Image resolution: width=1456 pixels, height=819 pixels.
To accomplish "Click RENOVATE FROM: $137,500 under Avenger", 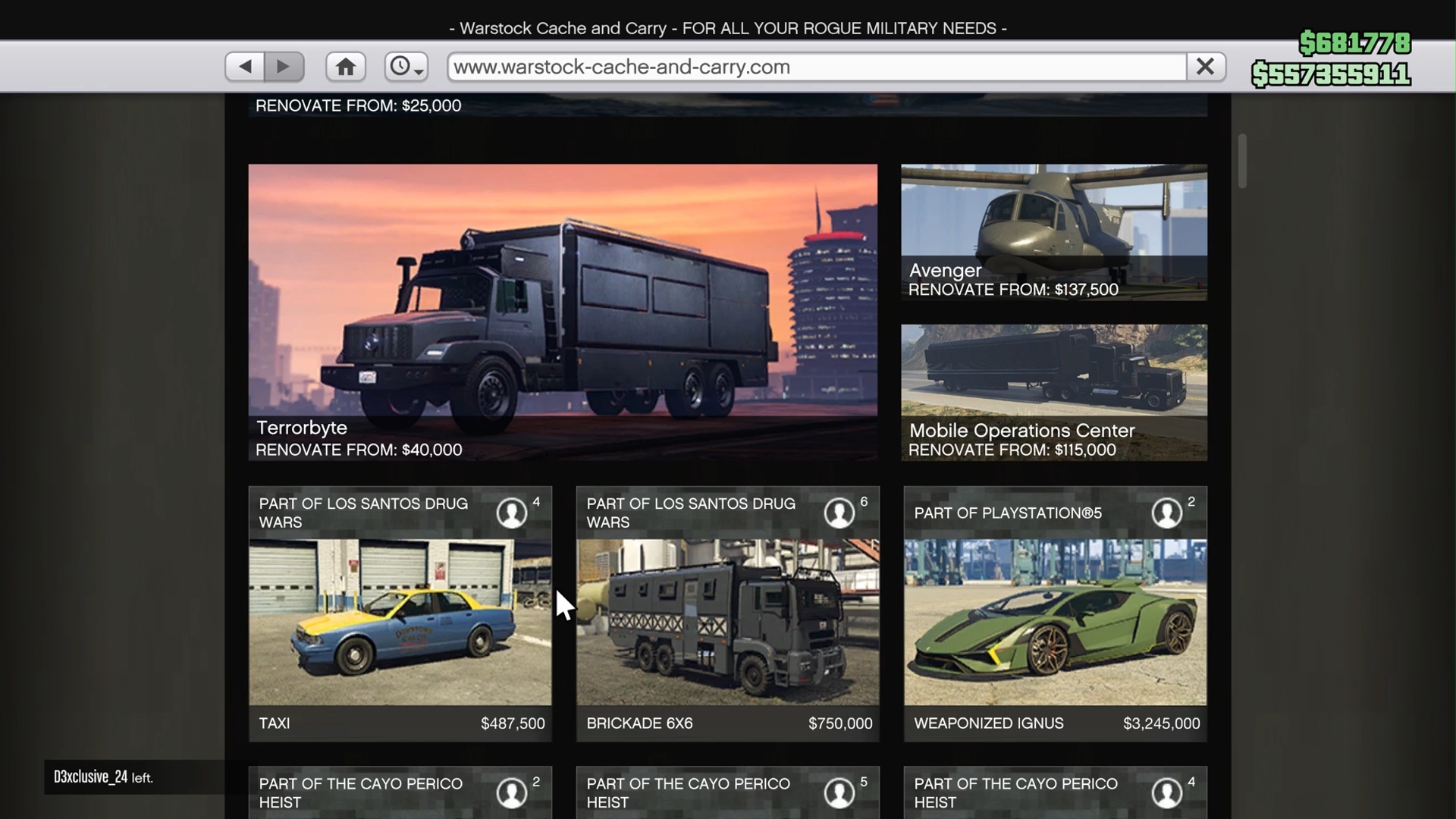I will coord(1013,290).
